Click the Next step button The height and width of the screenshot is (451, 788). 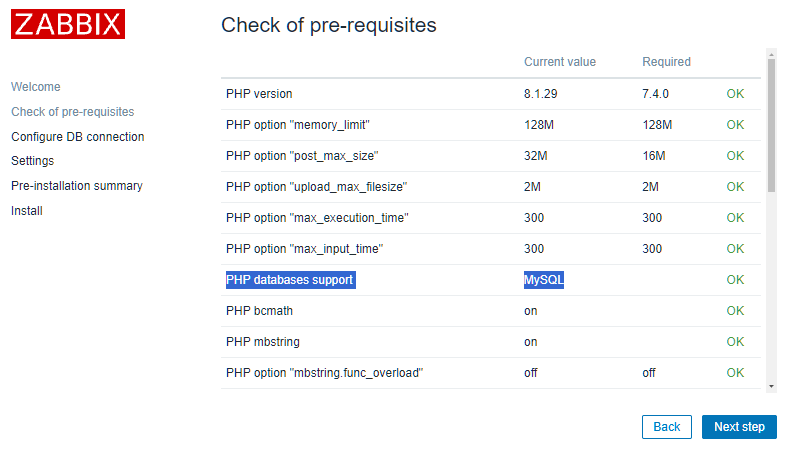click(x=739, y=427)
